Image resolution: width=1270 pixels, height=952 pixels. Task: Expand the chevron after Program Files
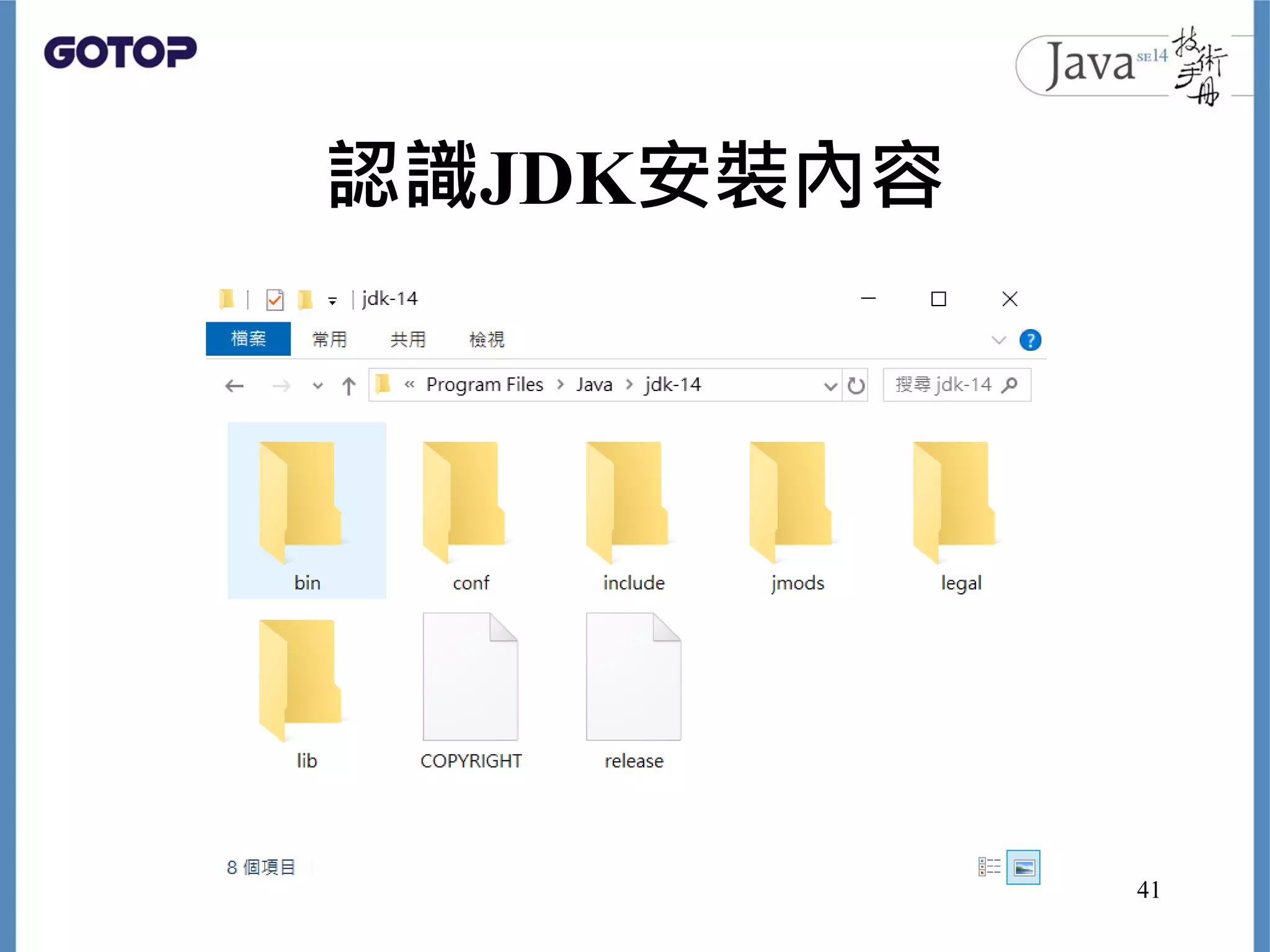561,385
